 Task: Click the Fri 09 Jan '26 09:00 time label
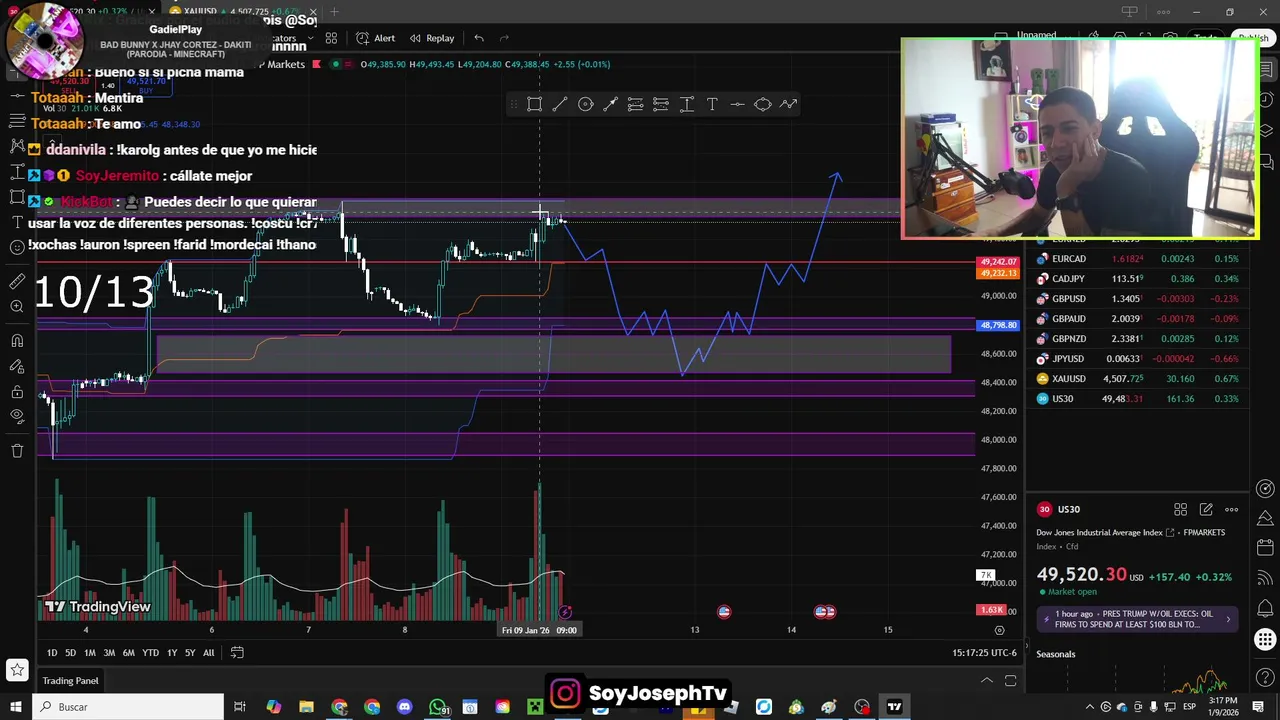540,631
